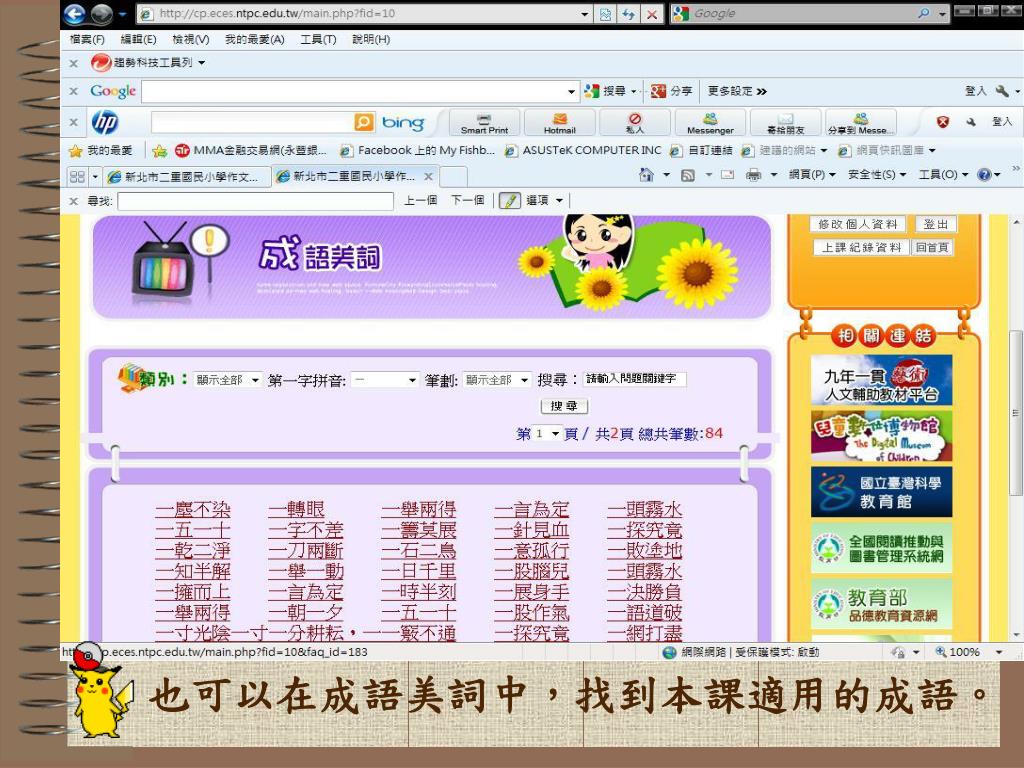This screenshot has height=768, width=1024.
Task: Click the 登出 logout button
Action: click(935, 225)
